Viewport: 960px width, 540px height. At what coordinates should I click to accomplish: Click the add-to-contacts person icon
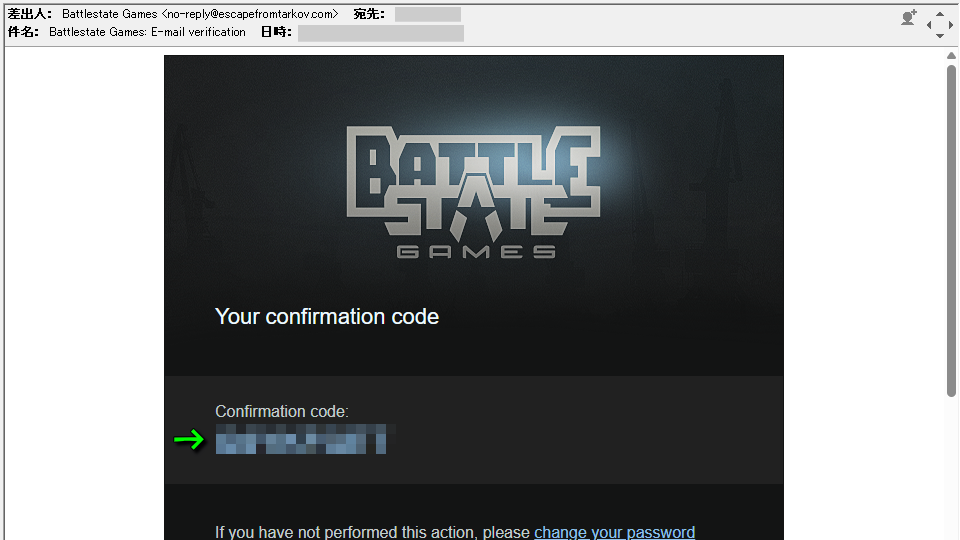909,18
